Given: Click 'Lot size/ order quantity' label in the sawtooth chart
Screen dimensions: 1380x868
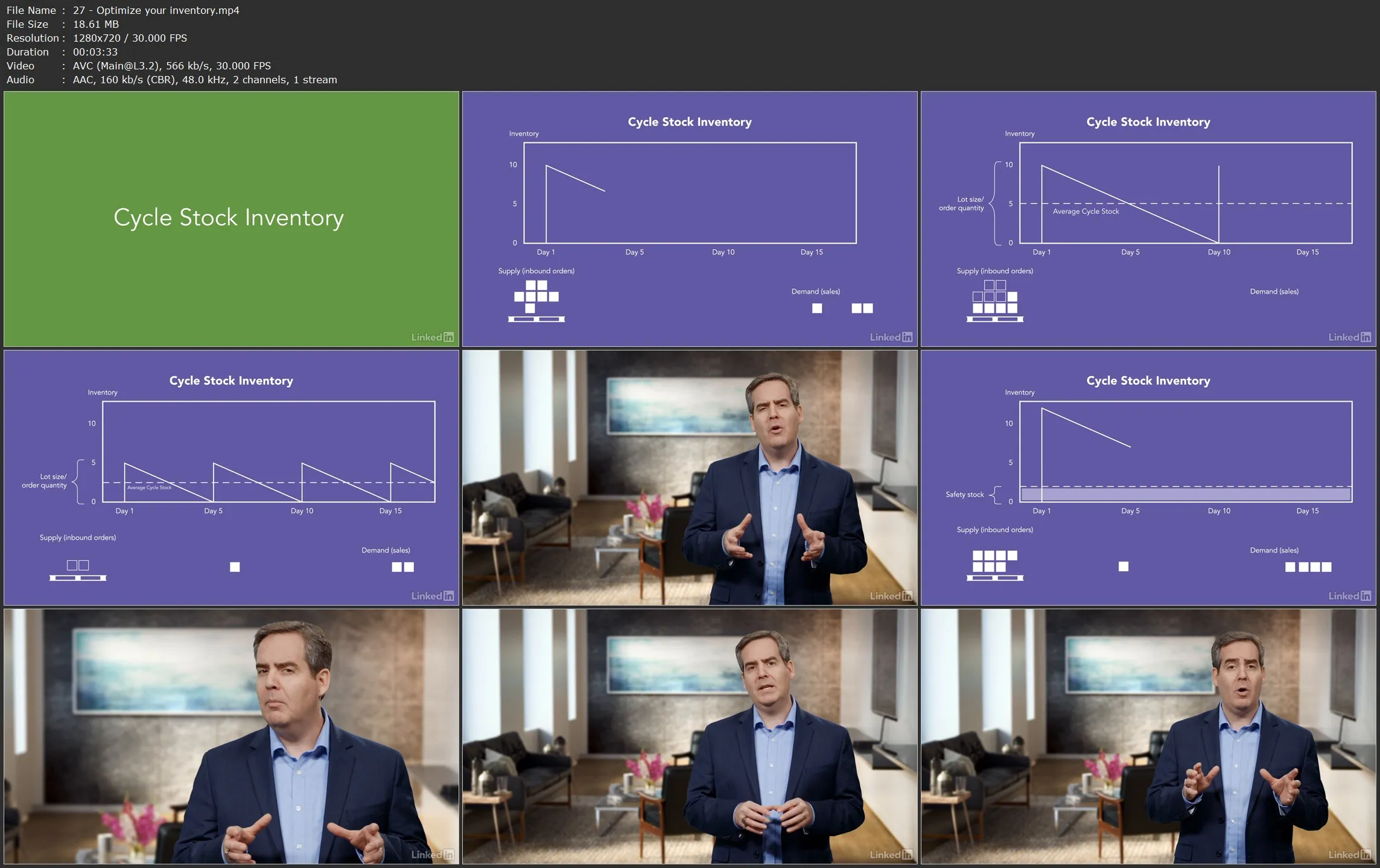Looking at the screenshot, I should 45,481.
